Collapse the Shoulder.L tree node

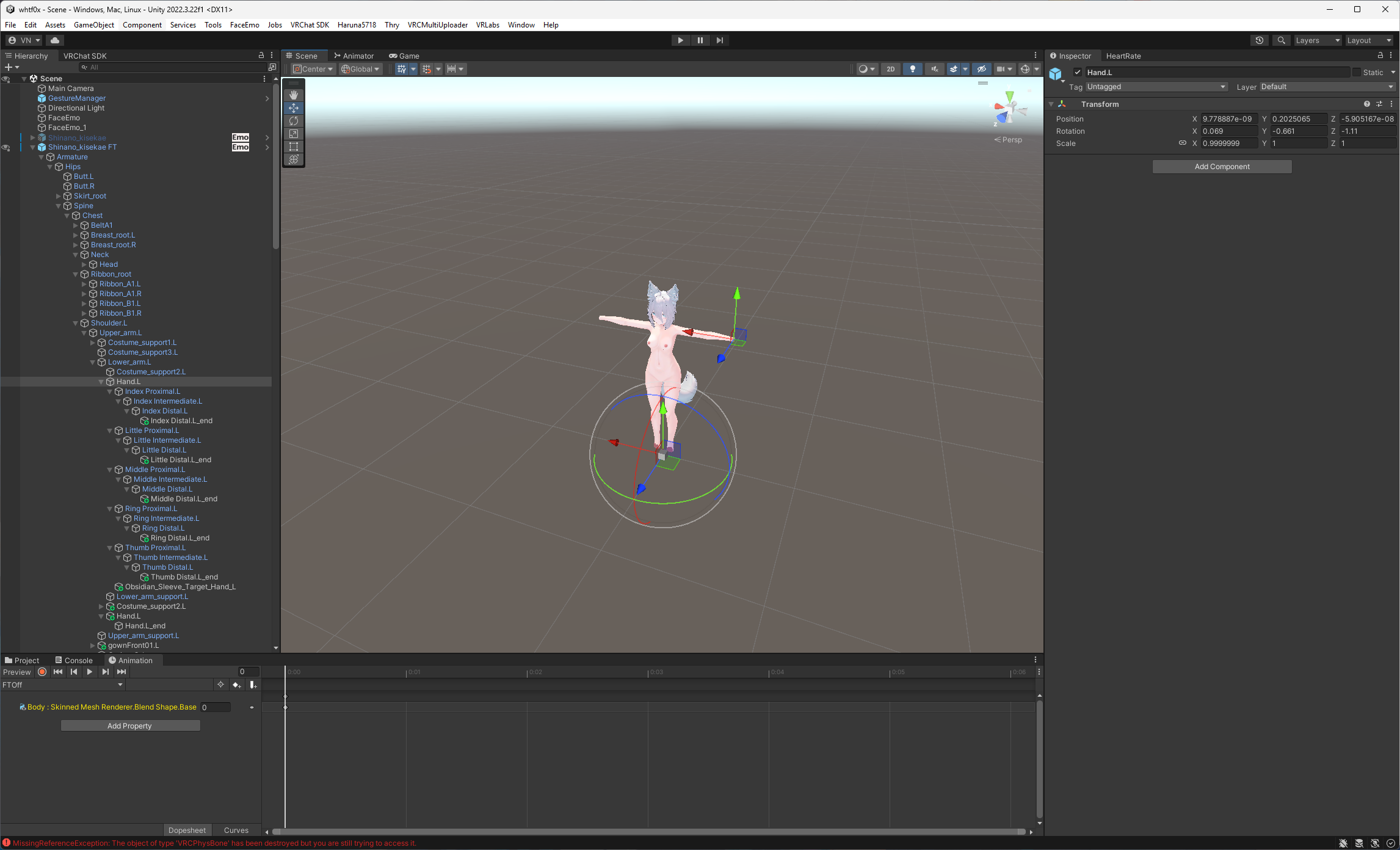76,323
